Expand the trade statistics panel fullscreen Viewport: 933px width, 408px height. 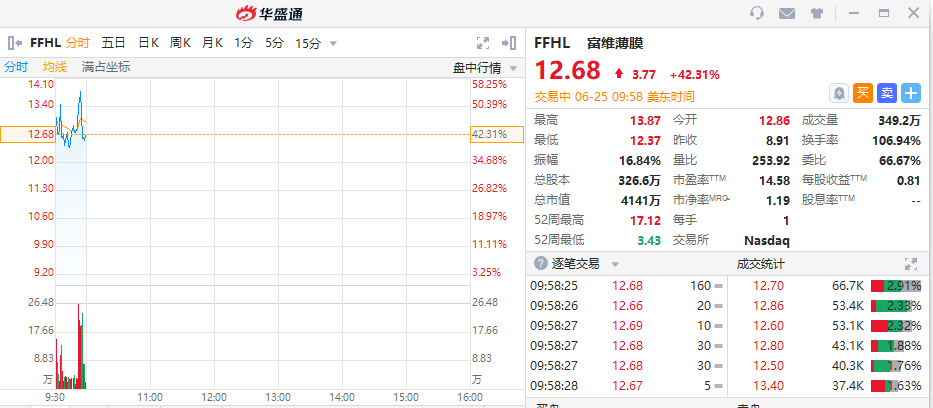pos(911,264)
